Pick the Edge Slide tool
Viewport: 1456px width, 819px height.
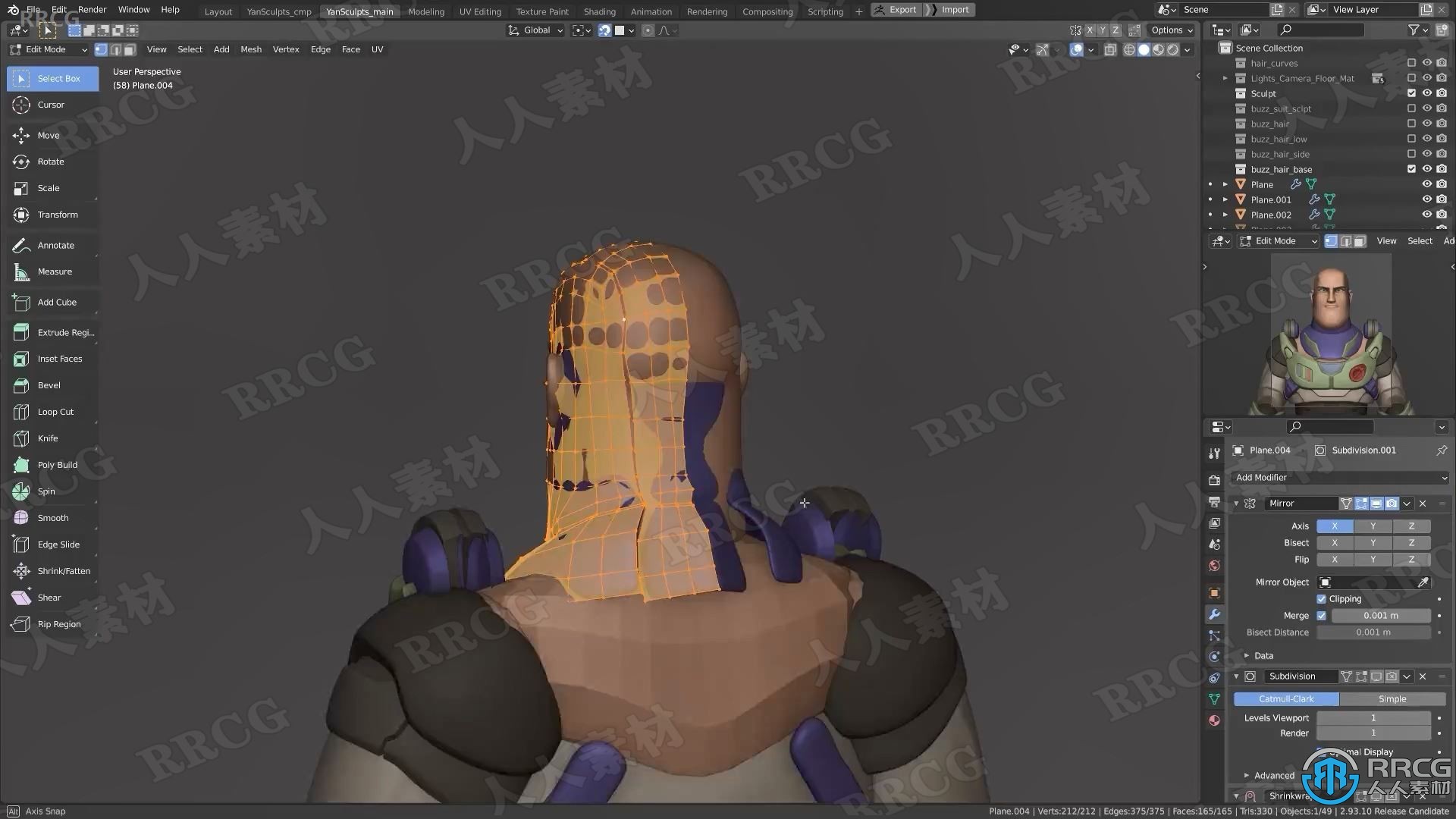tap(52, 544)
